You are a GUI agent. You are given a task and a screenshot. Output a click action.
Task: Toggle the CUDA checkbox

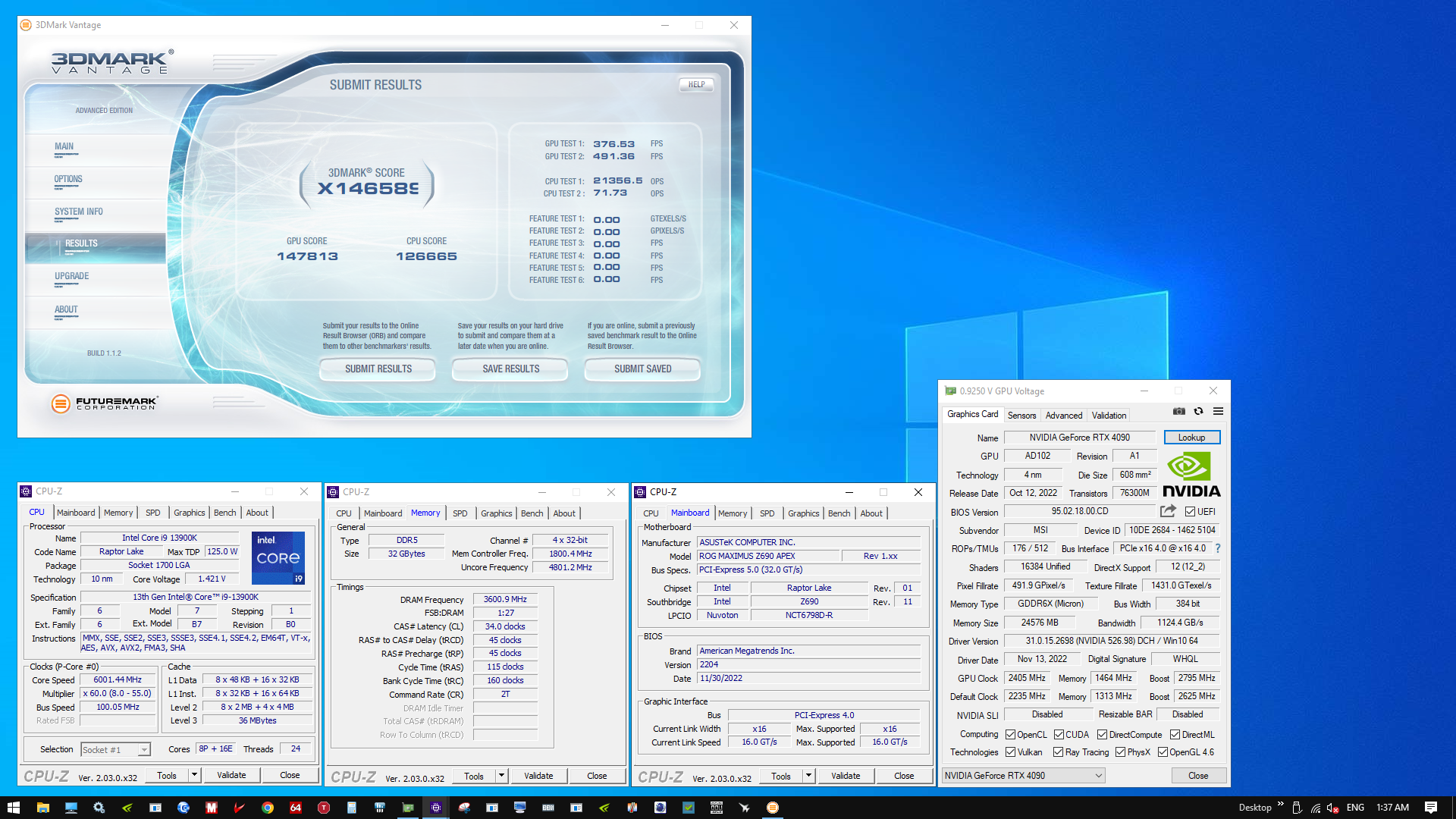coord(1059,734)
